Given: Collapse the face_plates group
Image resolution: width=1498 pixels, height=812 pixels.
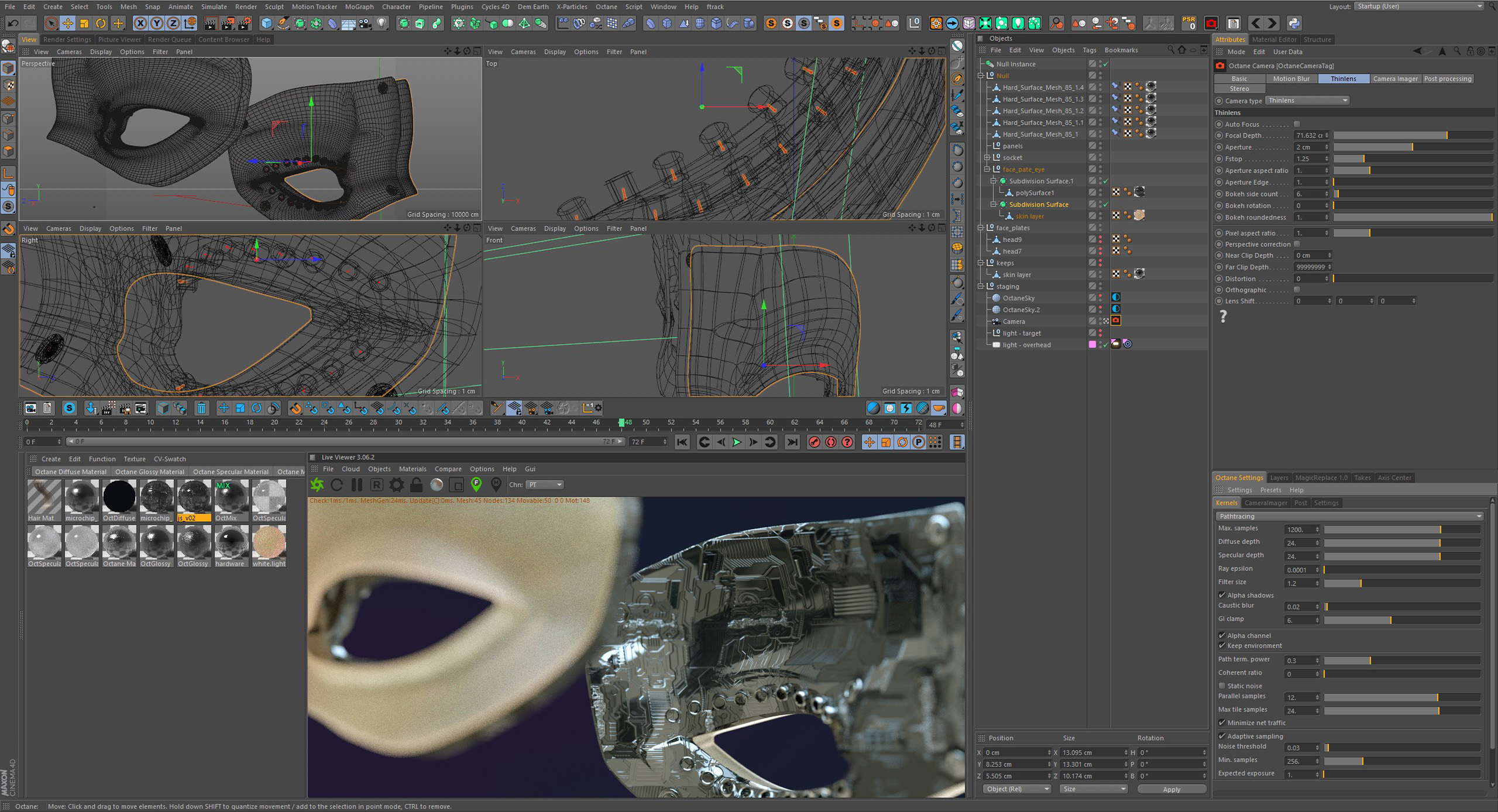Looking at the screenshot, I should [981, 228].
